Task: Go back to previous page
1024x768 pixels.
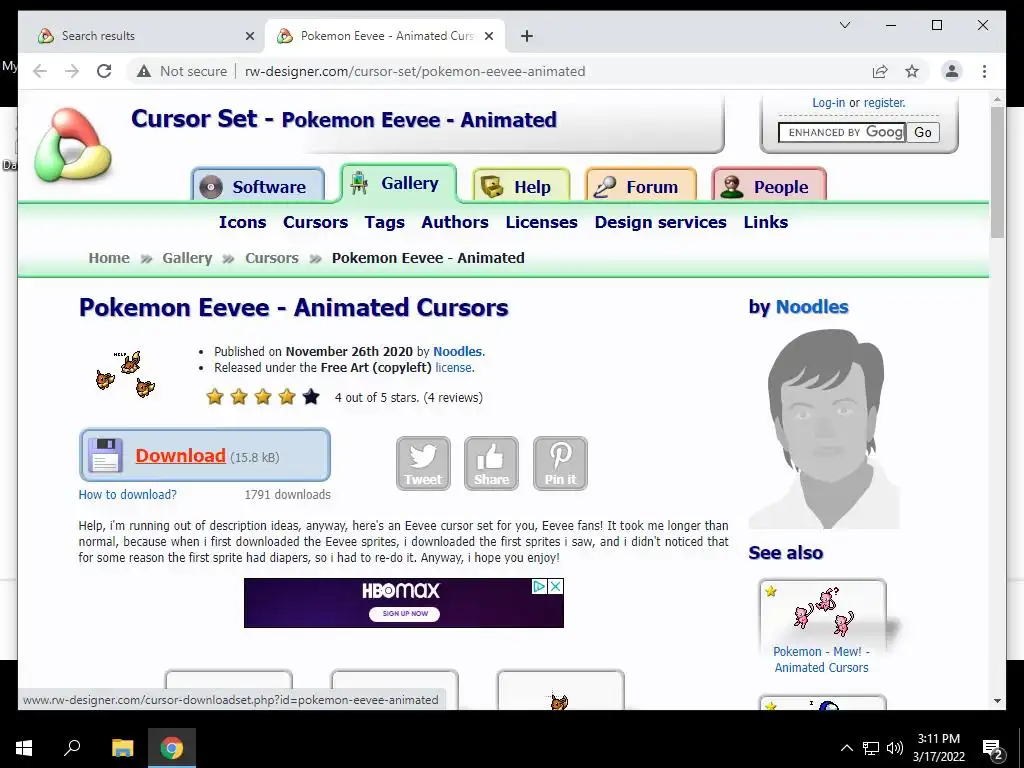Action: (40, 71)
